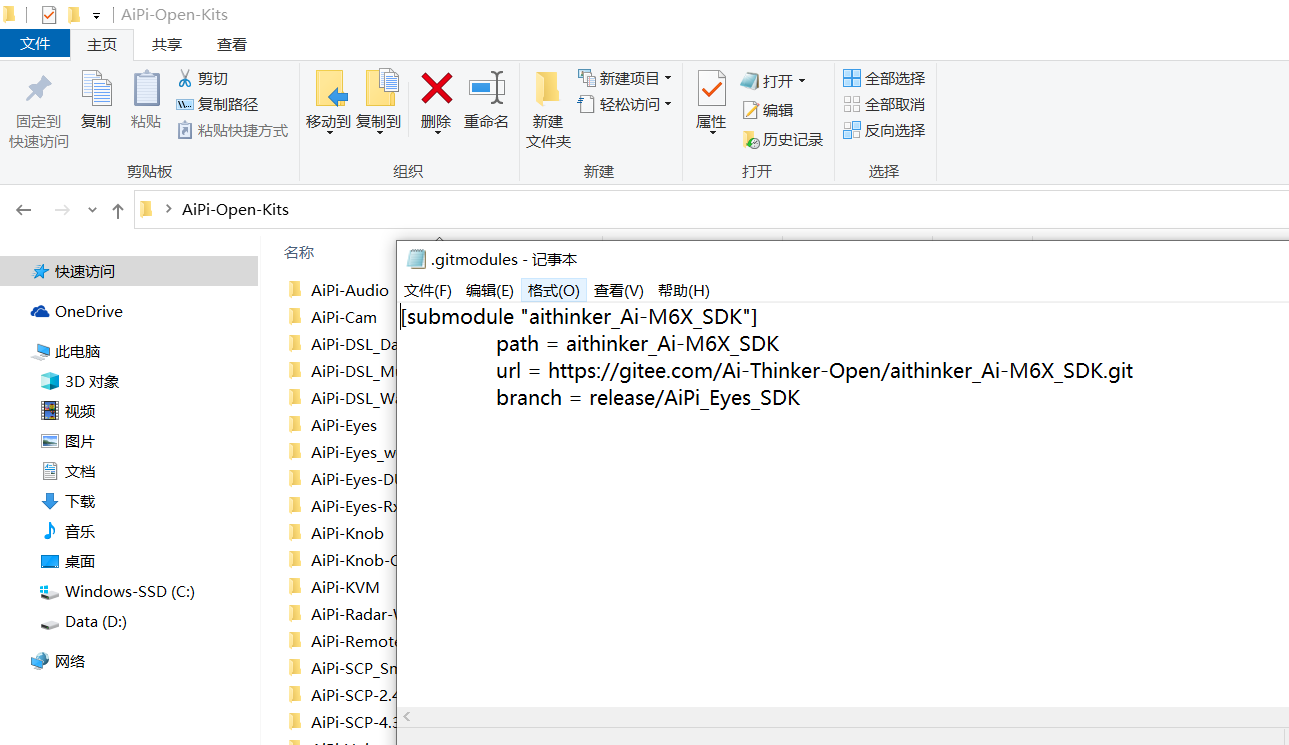Click the branch line in Notepad
Viewport: 1289px width, 745px height.
(x=648, y=398)
